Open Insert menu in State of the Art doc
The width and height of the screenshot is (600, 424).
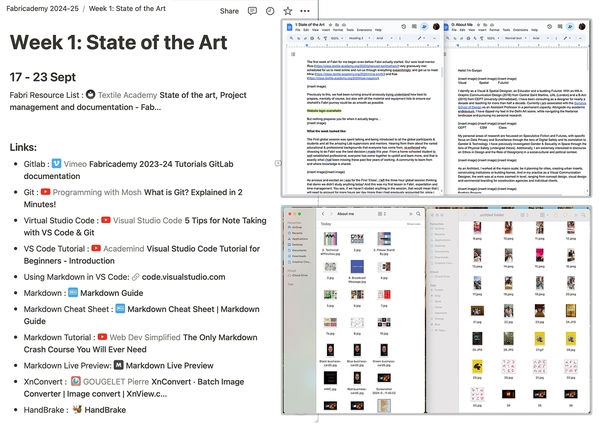326,30
